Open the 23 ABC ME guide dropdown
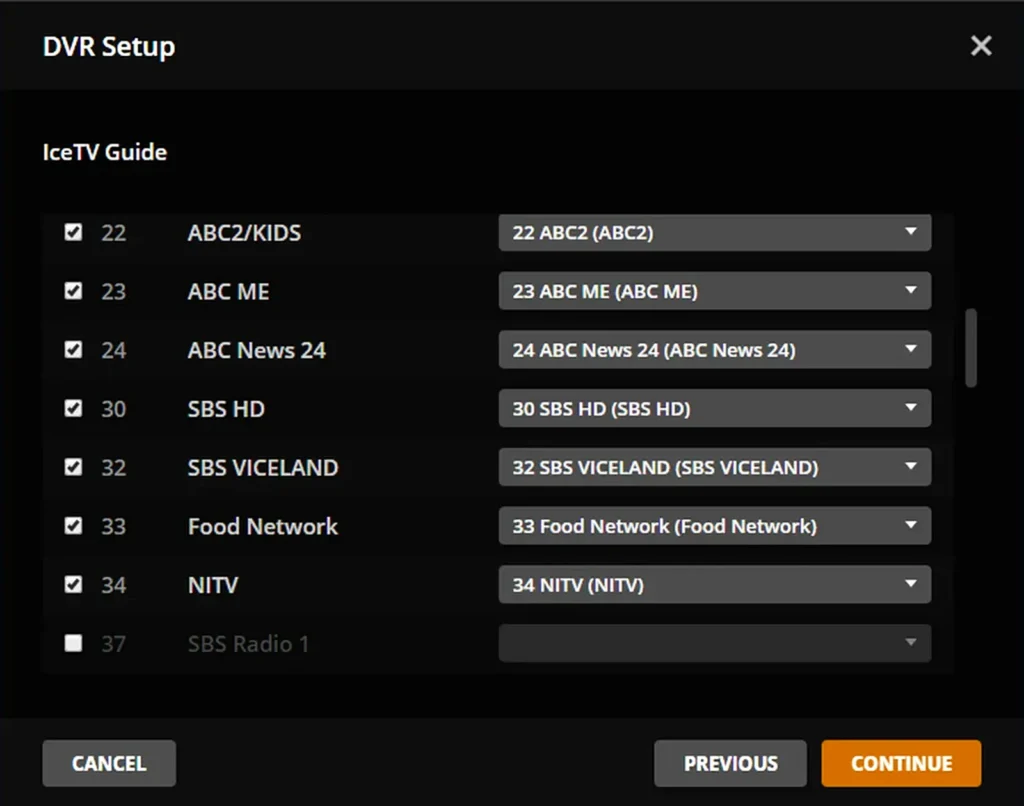The width and height of the screenshot is (1024, 806). 714,291
